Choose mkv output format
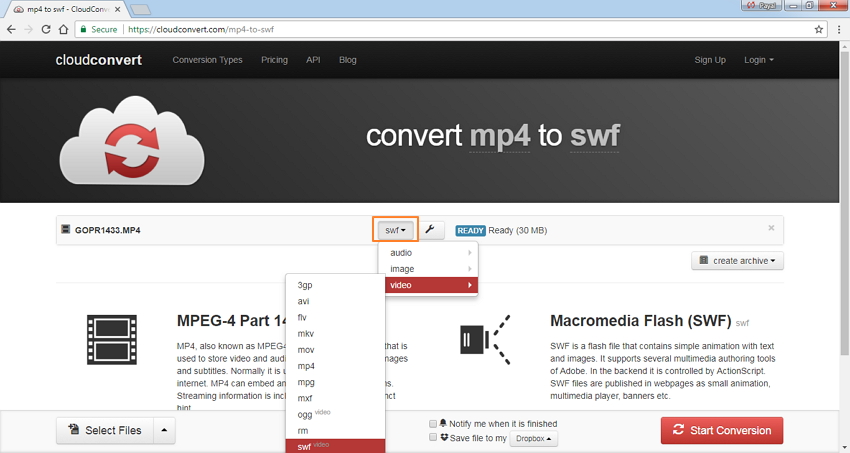Image resolution: width=850 pixels, height=453 pixels. pyautogui.click(x=335, y=334)
